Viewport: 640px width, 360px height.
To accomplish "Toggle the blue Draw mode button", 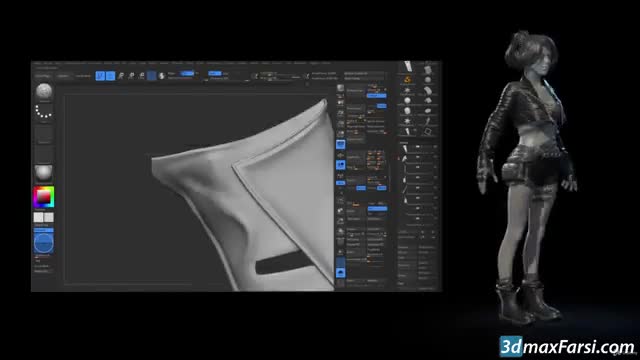I will [x=111, y=76].
